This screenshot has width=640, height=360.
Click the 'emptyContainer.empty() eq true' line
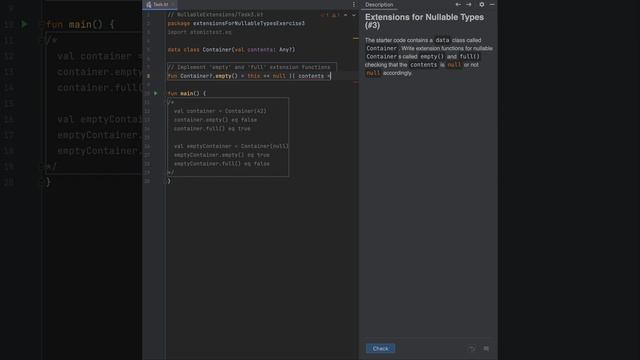[x=222, y=155]
